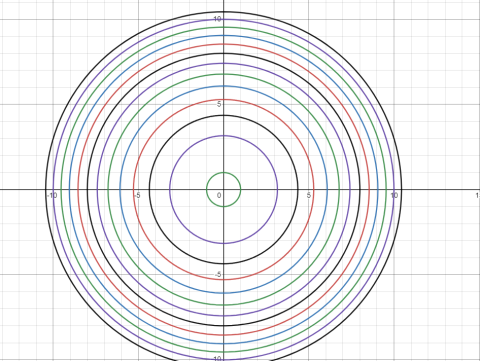Click the y-axis label -5

[x=218, y=275]
